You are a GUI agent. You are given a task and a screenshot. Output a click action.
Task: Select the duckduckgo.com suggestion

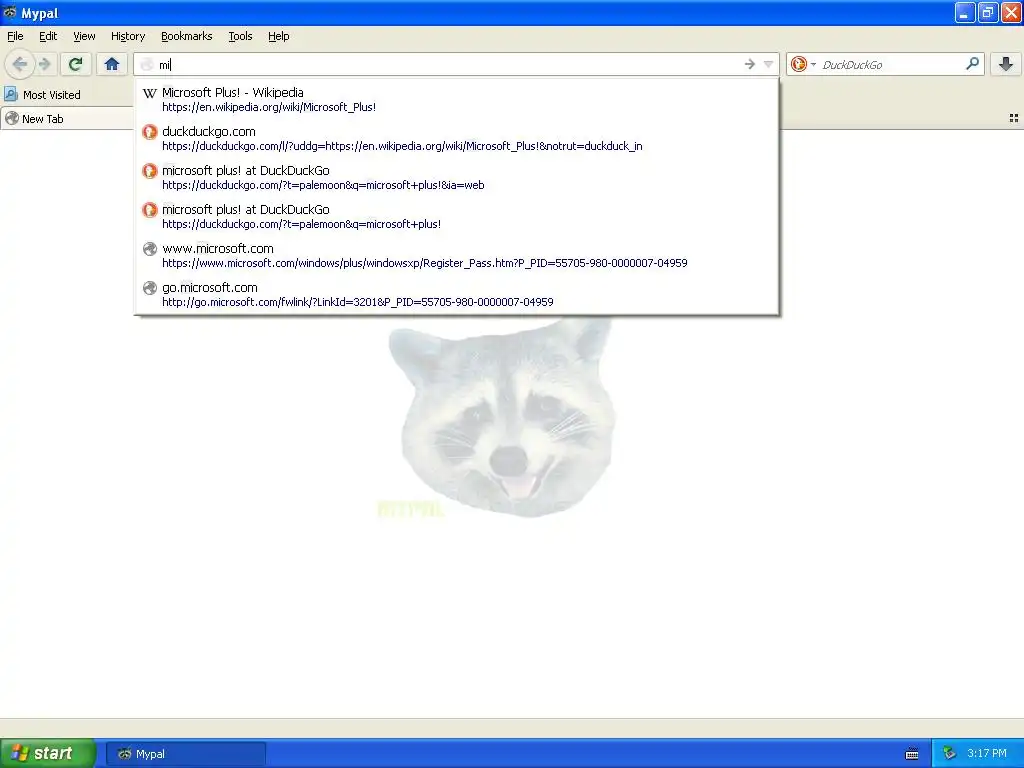[x=456, y=138]
